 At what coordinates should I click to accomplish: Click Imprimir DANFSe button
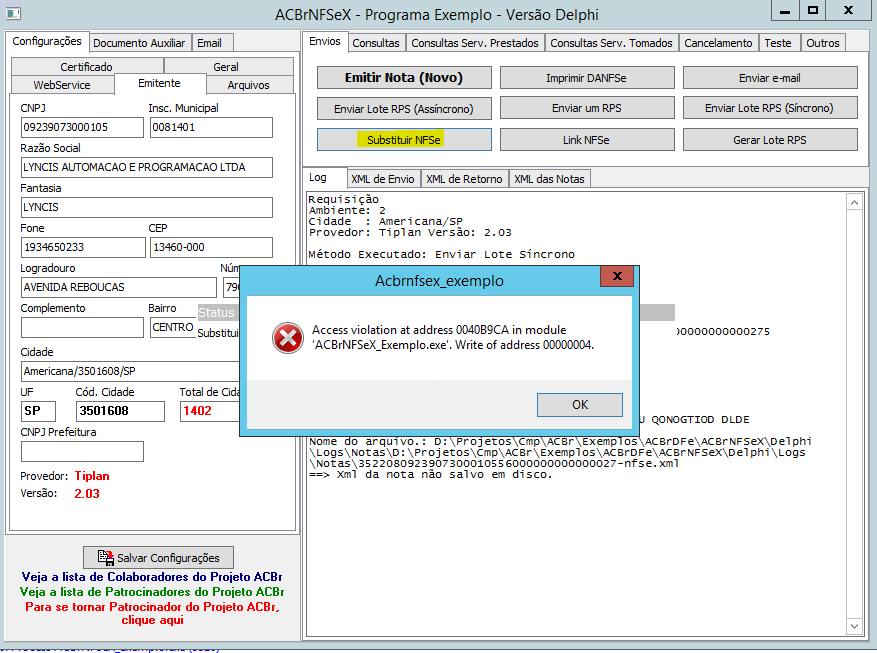click(x=586, y=78)
